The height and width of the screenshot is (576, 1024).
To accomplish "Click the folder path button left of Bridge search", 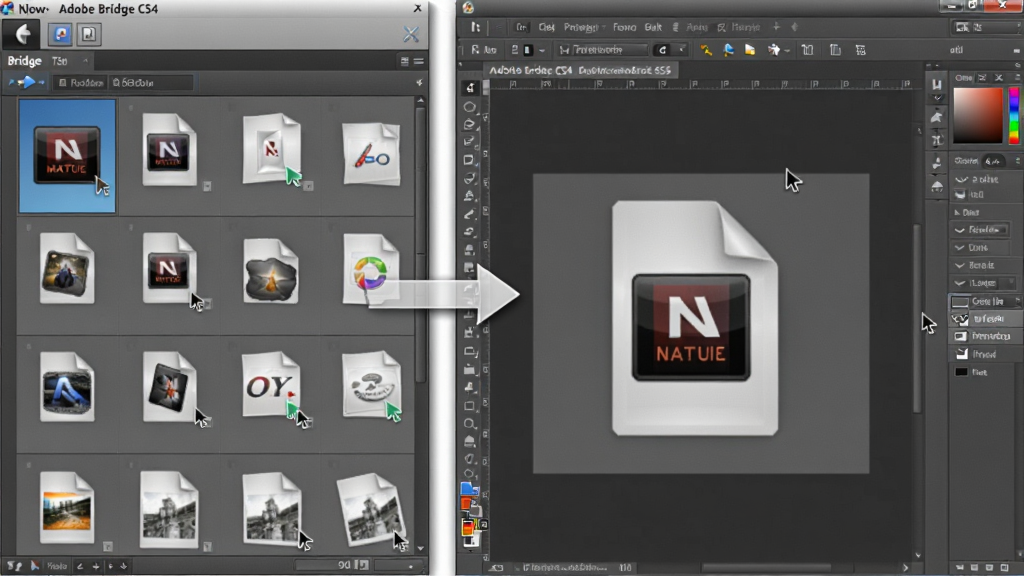I will [x=81, y=83].
